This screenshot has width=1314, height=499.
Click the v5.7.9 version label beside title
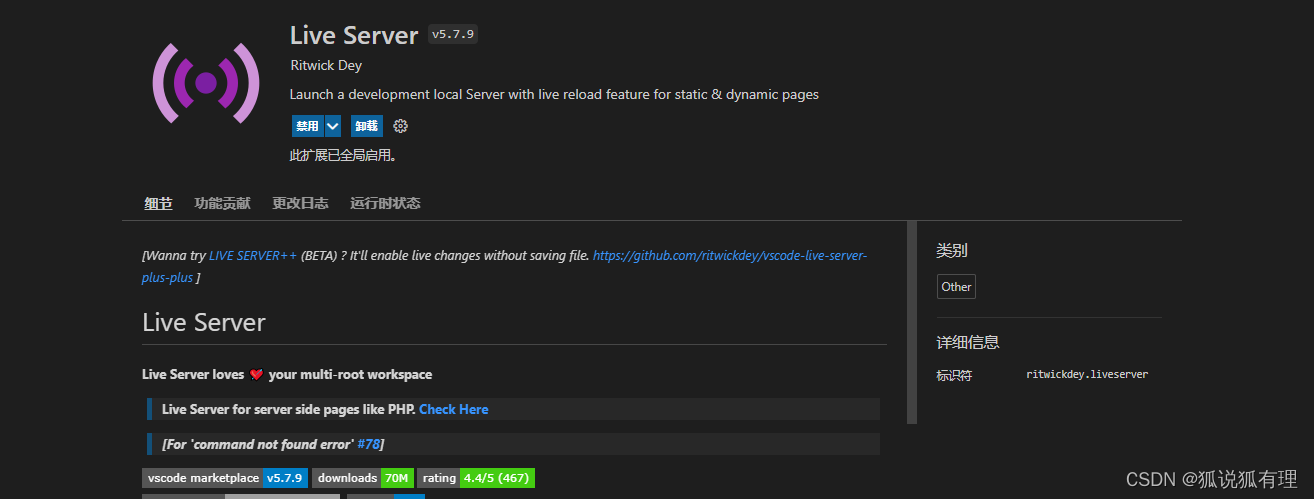[x=453, y=34]
